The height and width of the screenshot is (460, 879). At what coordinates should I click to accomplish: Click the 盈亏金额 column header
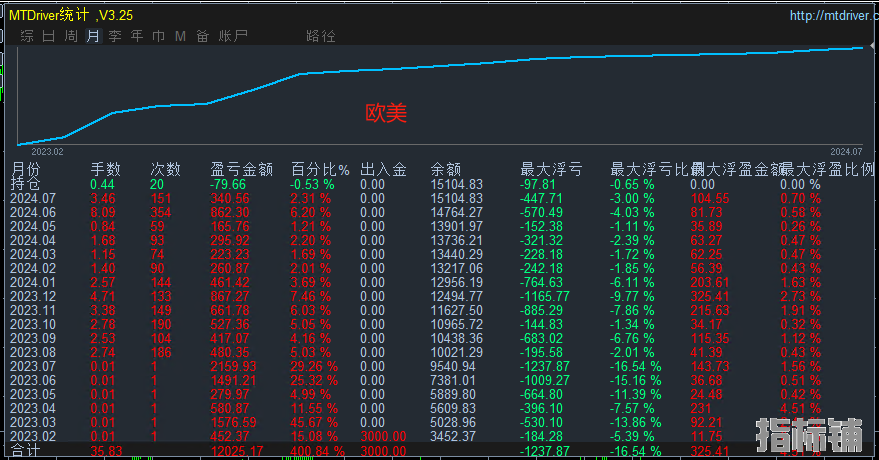point(241,170)
